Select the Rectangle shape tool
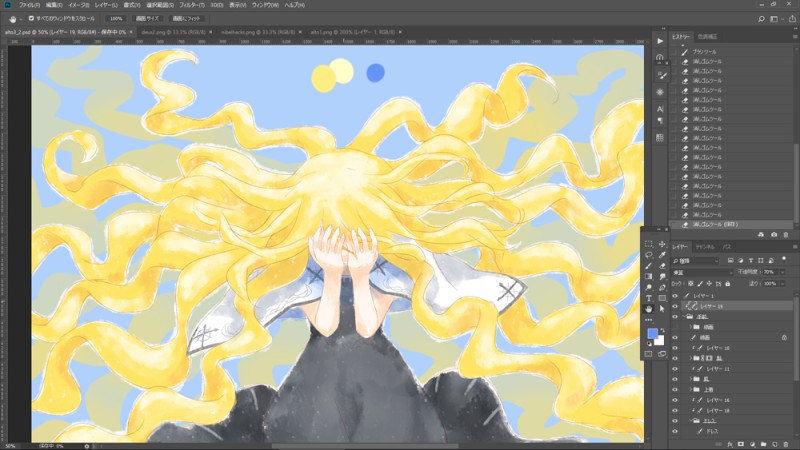 tap(662, 298)
